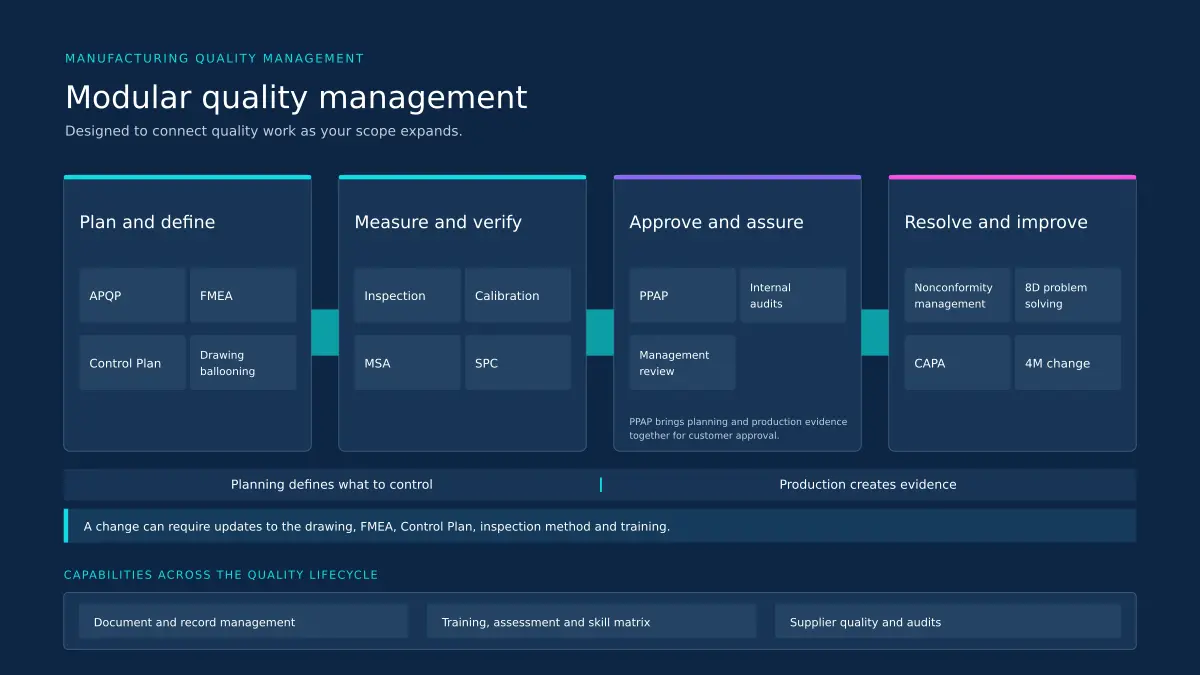Click the Measure and verify heading
Image resolution: width=1200 pixels, height=675 pixels.
(x=438, y=222)
